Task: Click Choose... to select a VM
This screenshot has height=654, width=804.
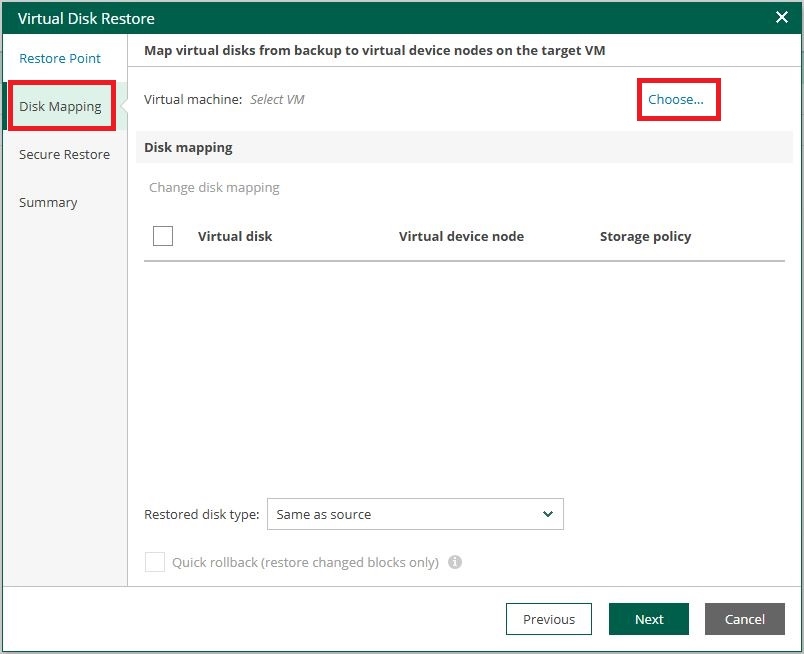Action: (676, 100)
